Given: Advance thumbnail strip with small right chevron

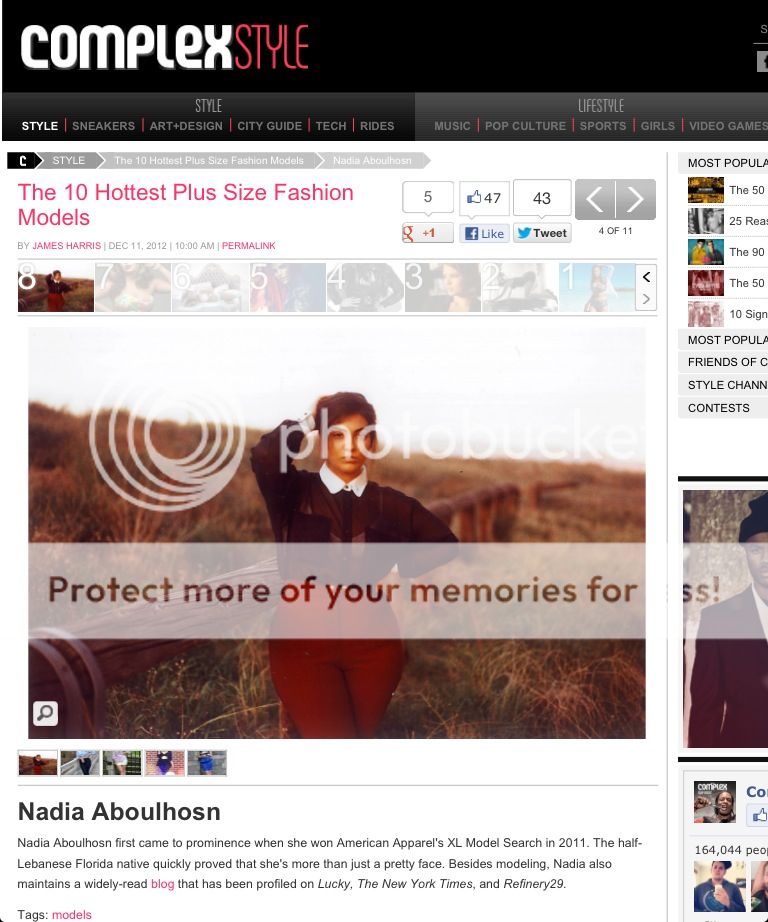Looking at the screenshot, I should click(646, 299).
